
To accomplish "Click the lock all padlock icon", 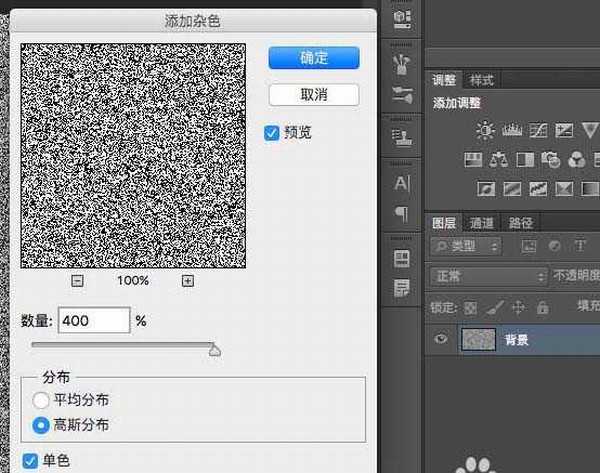I will coord(542,308).
